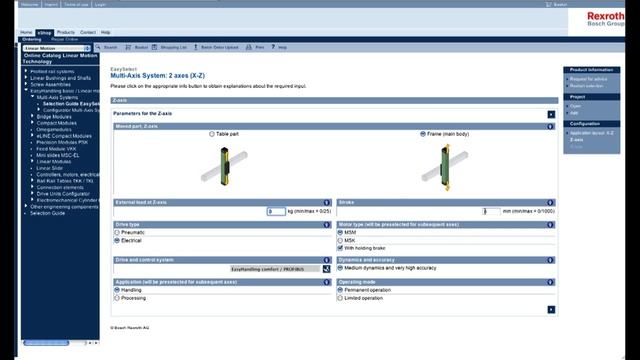This screenshot has width=640, height=360.
Task: Click the Rexroth Bosch Group logo
Action: pyautogui.click(x=605, y=19)
